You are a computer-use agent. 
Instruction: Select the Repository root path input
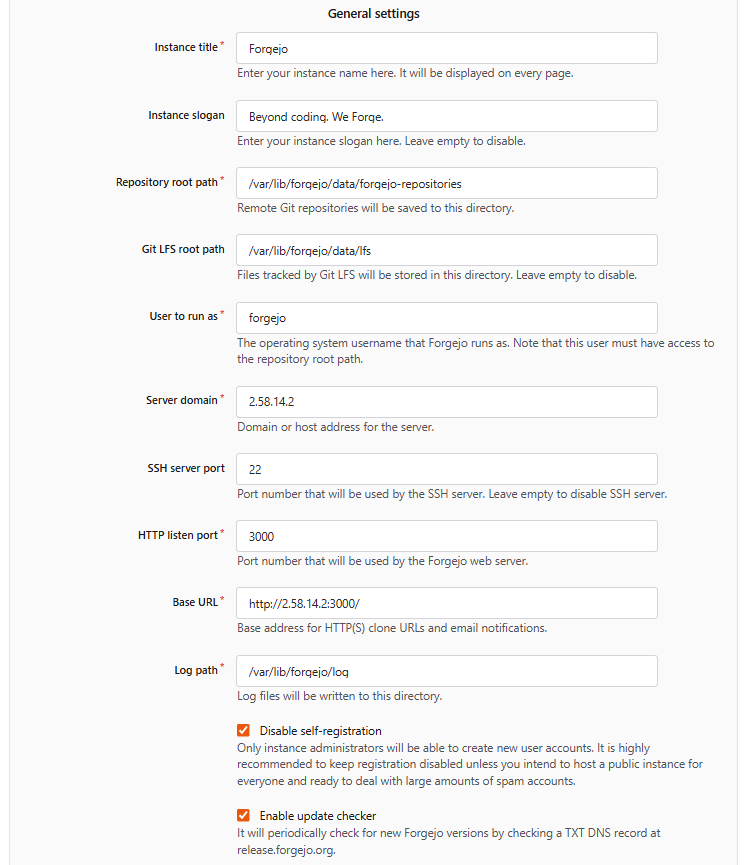445,182
